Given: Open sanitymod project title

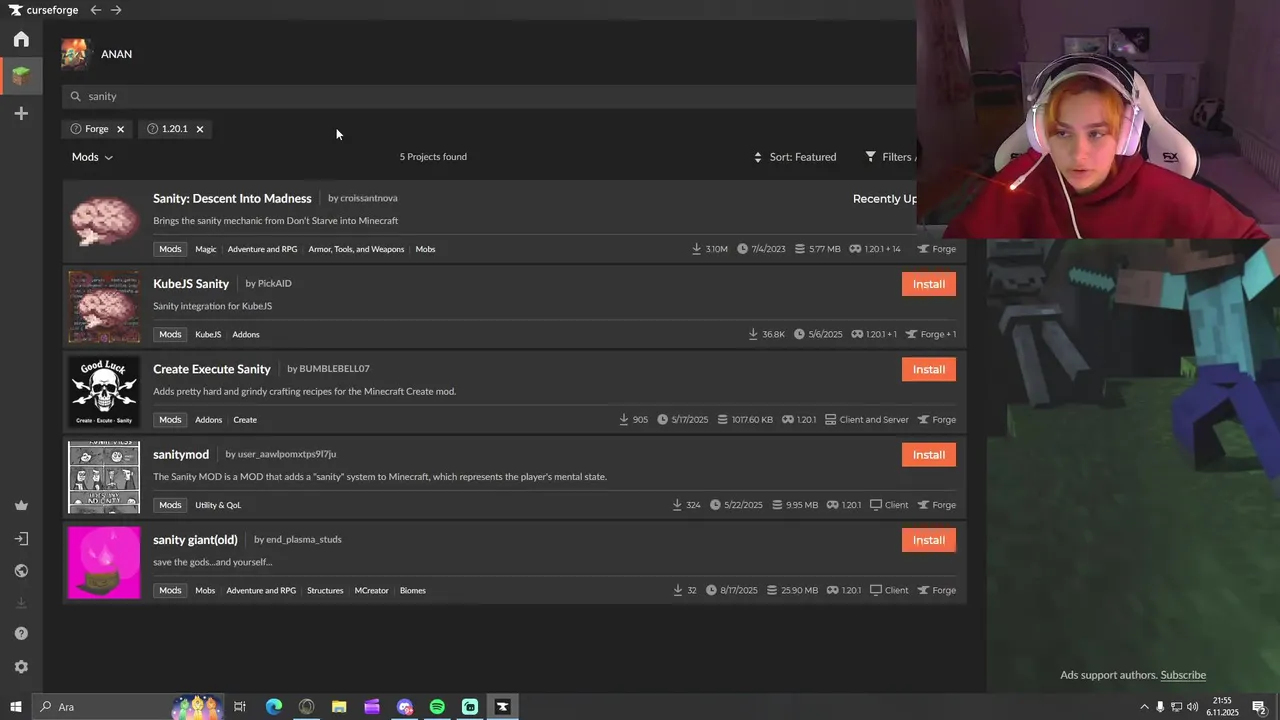Looking at the screenshot, I should 181,455.
